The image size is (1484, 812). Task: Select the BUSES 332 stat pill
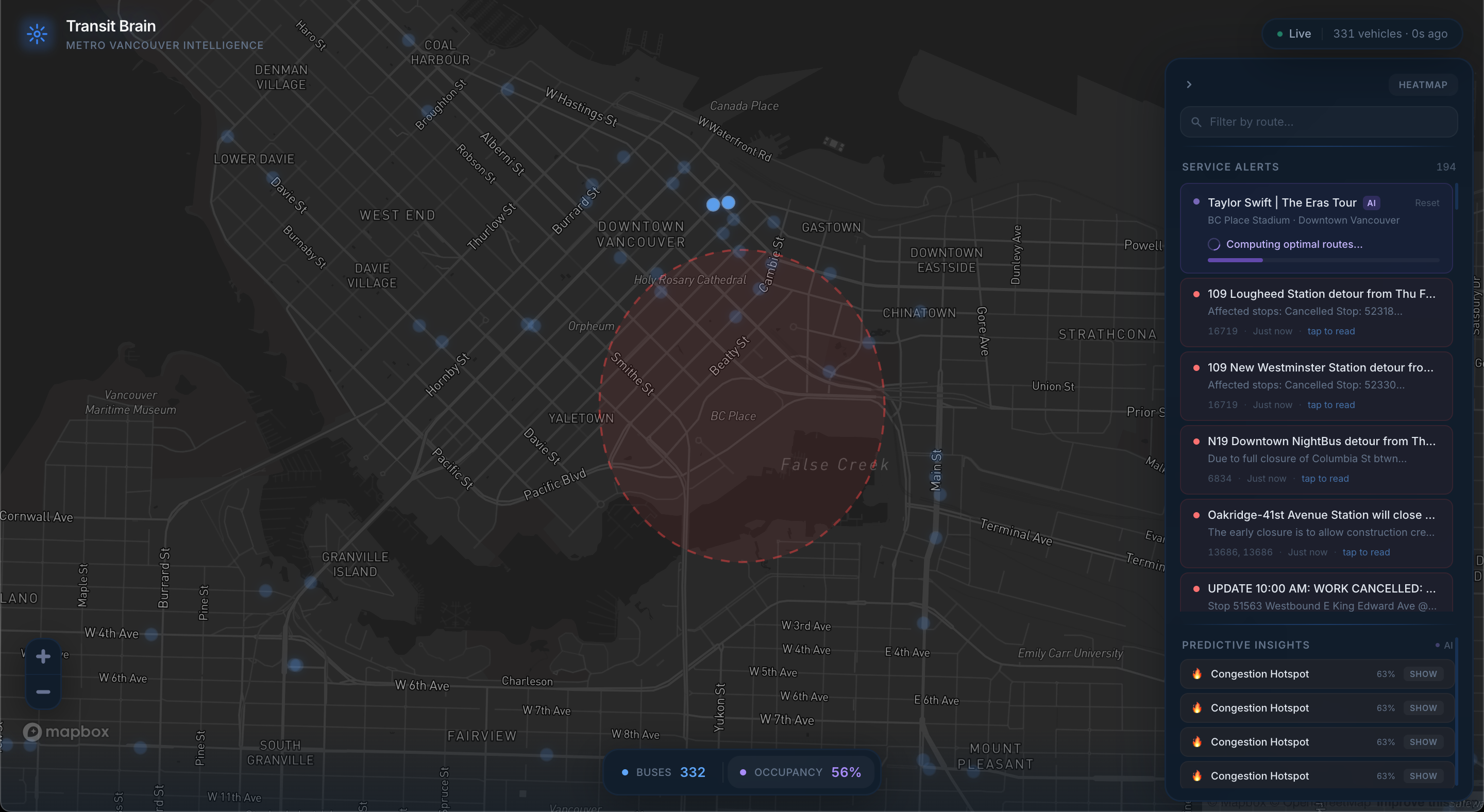click(x=664, y=772)
